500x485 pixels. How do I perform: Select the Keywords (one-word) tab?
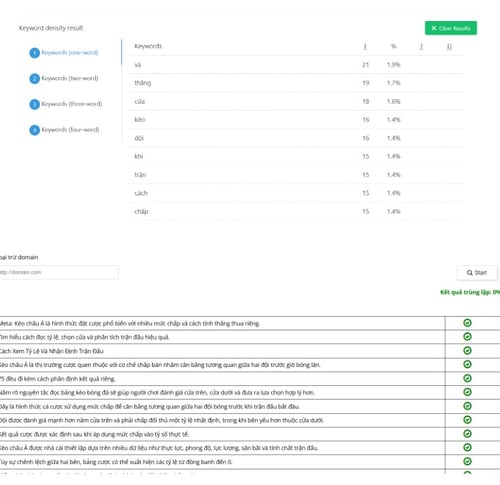[64, 53]
